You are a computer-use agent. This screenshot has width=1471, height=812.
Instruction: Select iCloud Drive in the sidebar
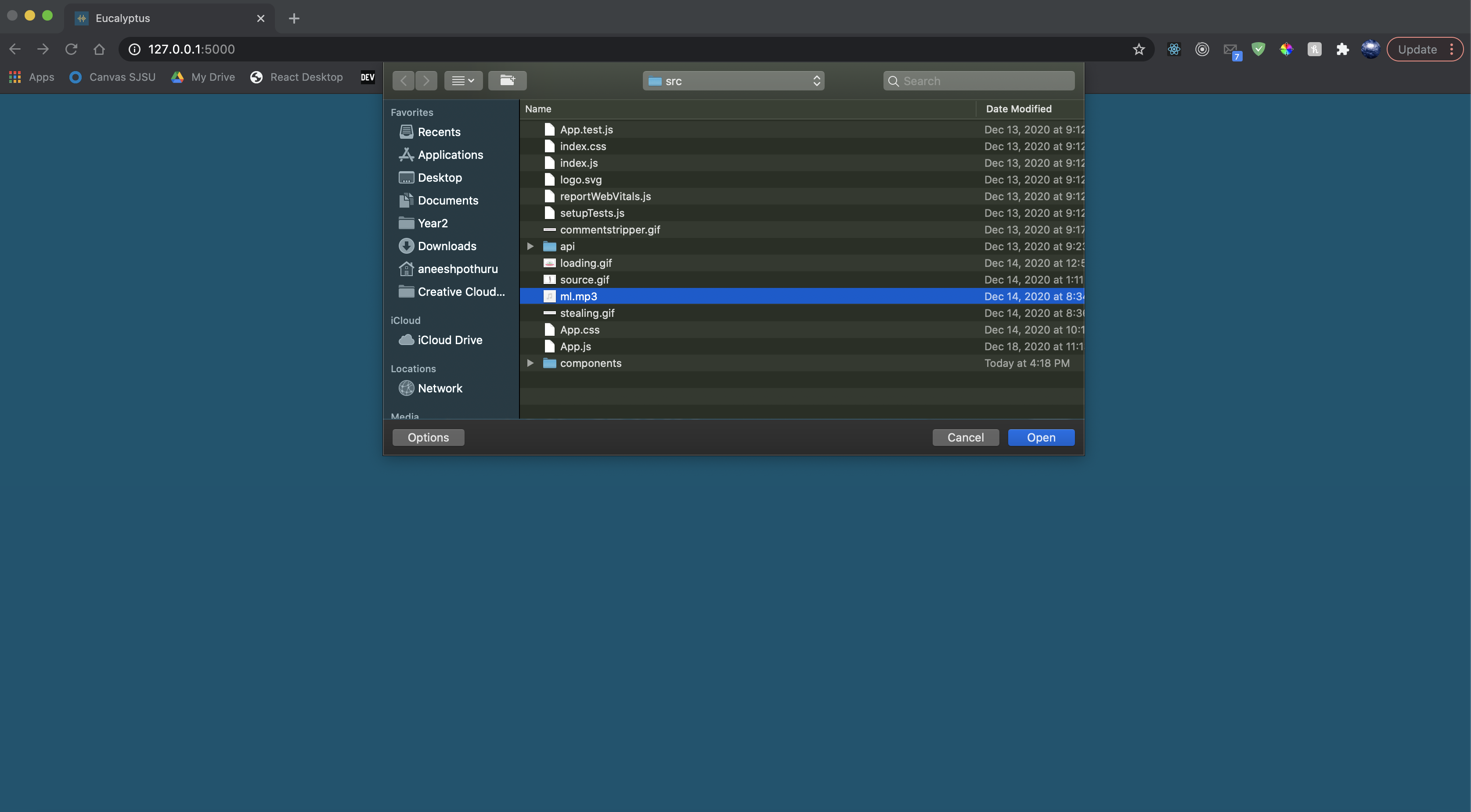[x=449, y=340]
